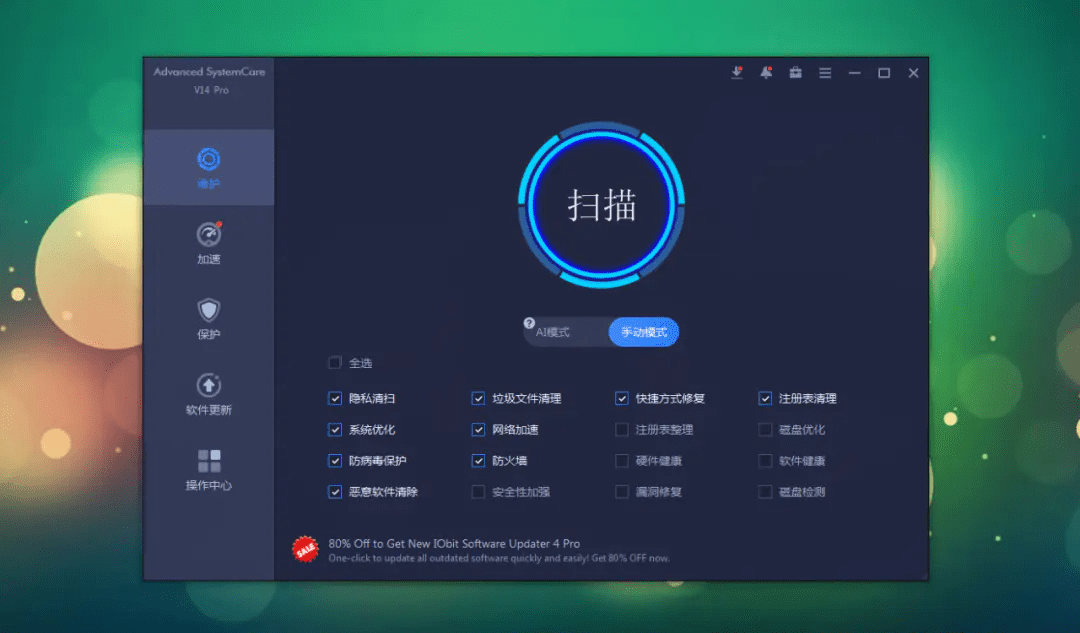The height and width of the screenshot is (633, 1080).
Task: Open the hamburger options menu
Action: coord(825,73)
